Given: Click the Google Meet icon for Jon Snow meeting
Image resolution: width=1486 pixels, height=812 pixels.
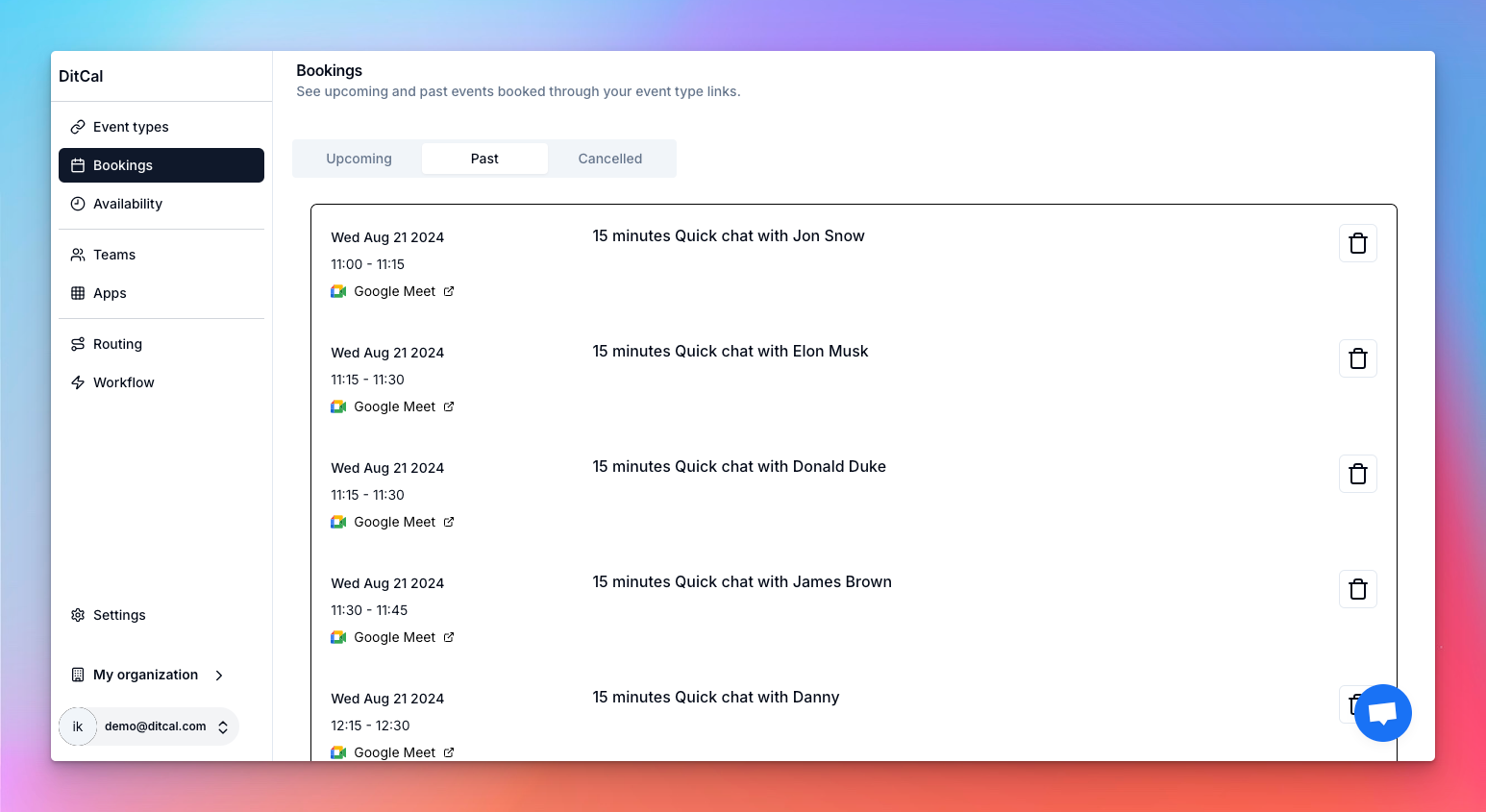Looking at the screenshot, I should pos(338,291).
